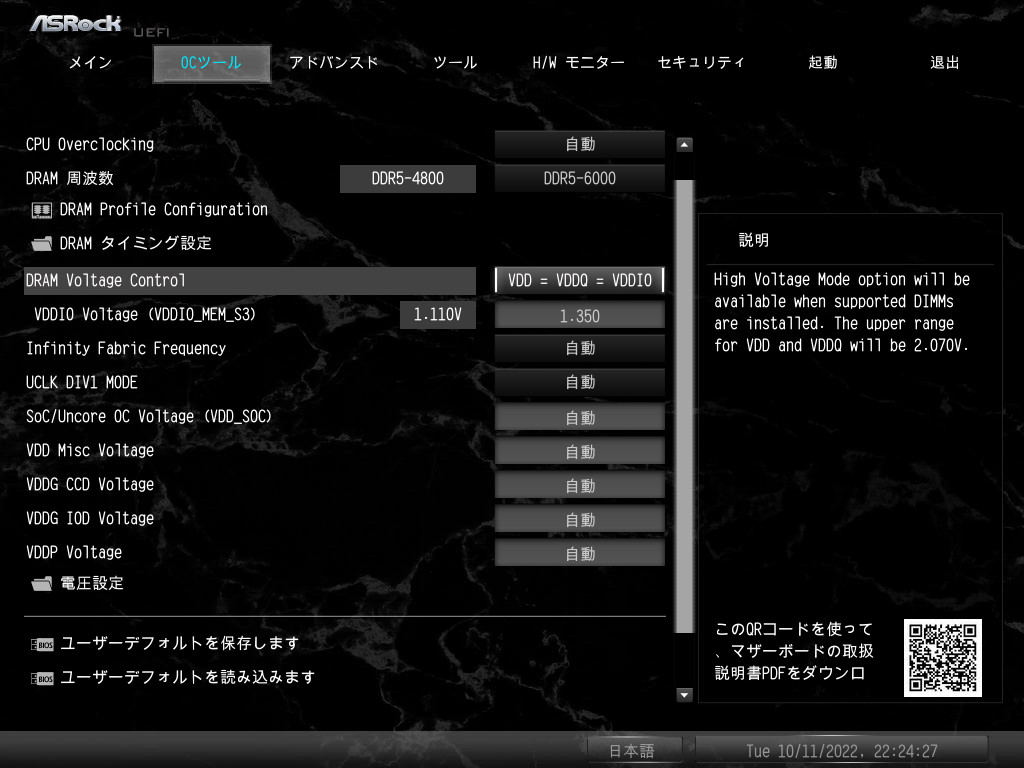
Task: Open UCLK DIV1 MODE 自動 dropdown
Action: click(x=580, y=382)
